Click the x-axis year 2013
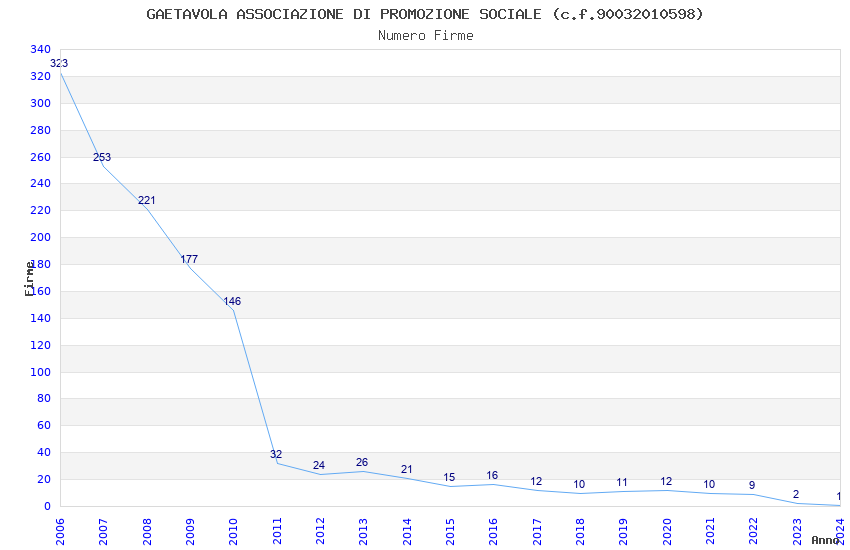Image resolution: width=850 pixels, height=550 pixels. coord(363,532)
